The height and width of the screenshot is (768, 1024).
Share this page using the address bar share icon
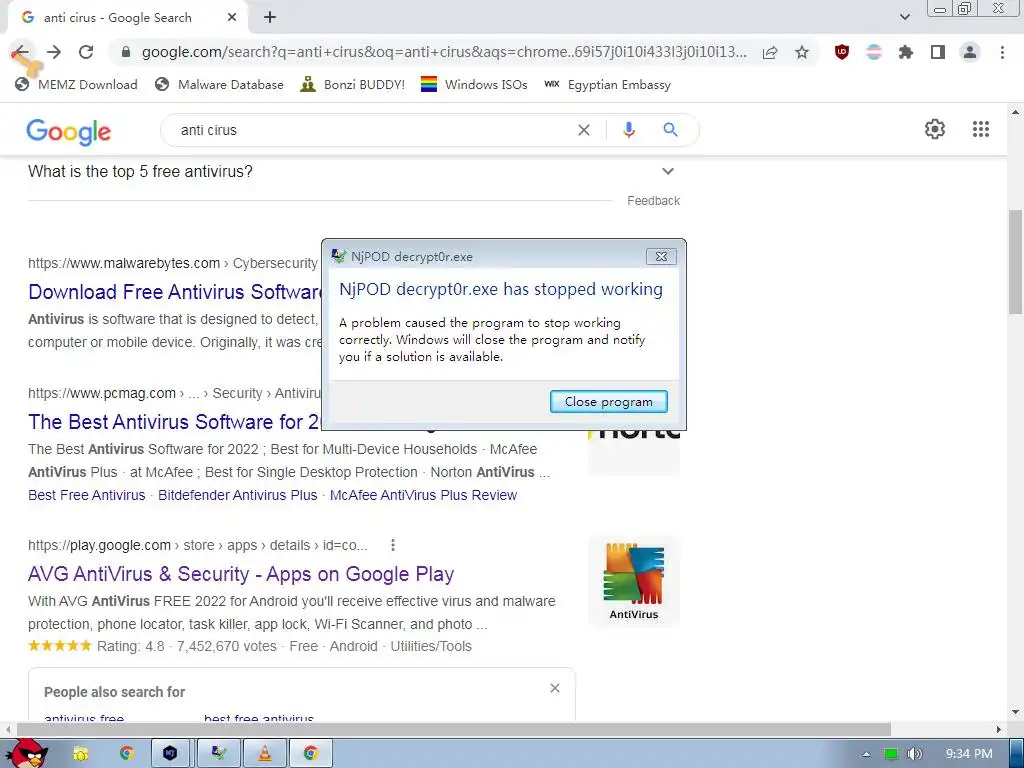point(770,53)
